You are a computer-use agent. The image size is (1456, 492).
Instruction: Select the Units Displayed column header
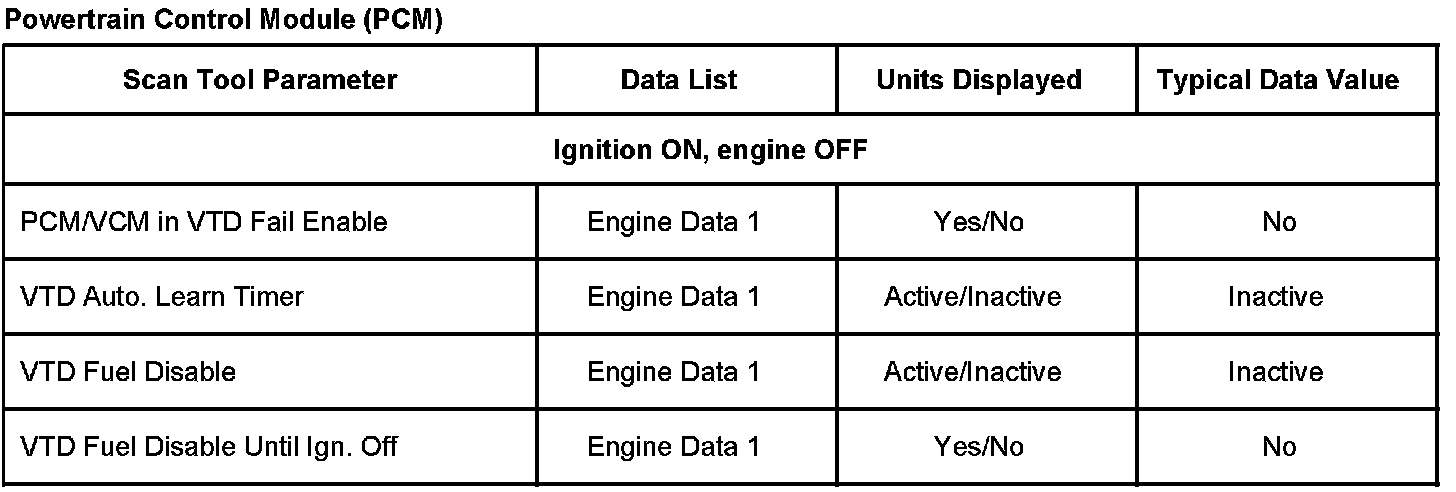tap(979, 80)
